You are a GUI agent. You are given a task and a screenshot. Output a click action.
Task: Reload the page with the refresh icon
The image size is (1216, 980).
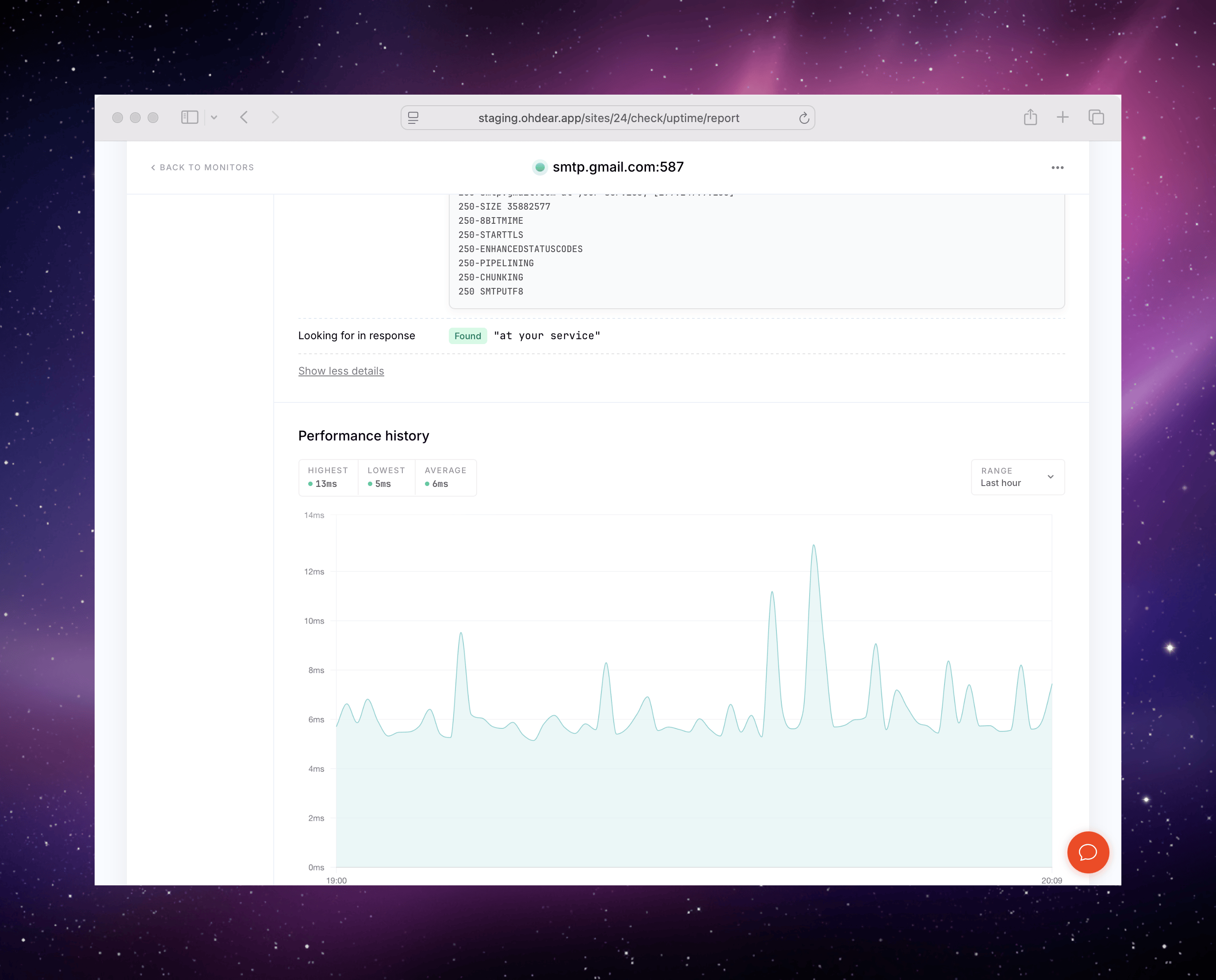[804, 118]
